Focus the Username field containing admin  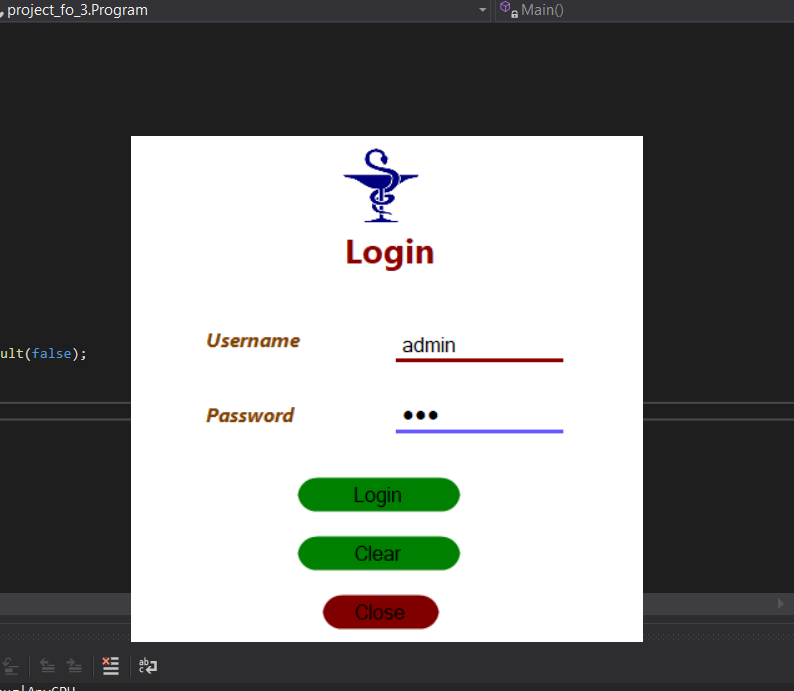479,345
